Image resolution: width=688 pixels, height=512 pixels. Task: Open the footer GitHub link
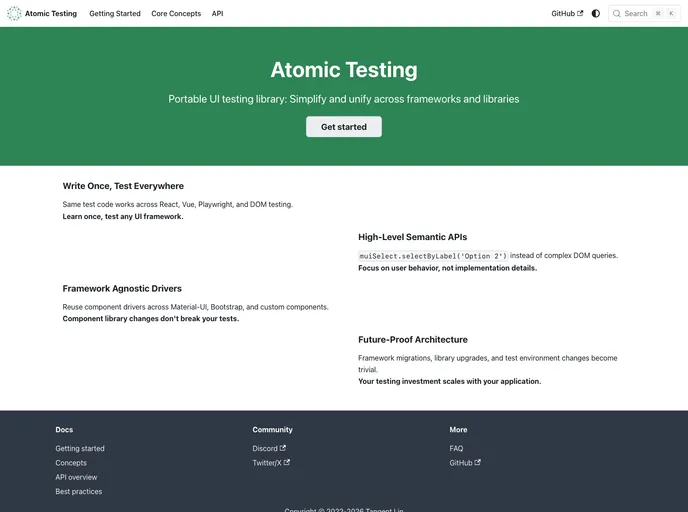(465, 463)
